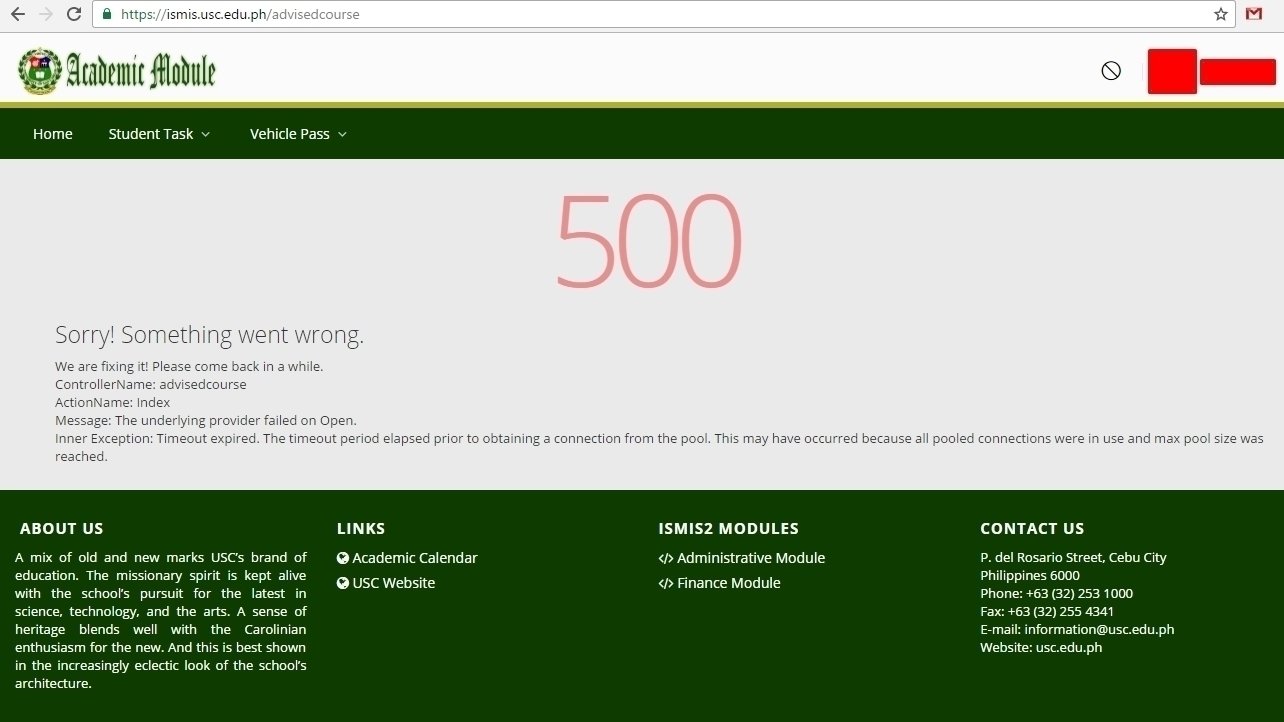The image size is (1284, 722).
Task: Click the red square user avatar
Action: tap(1172, 71)
